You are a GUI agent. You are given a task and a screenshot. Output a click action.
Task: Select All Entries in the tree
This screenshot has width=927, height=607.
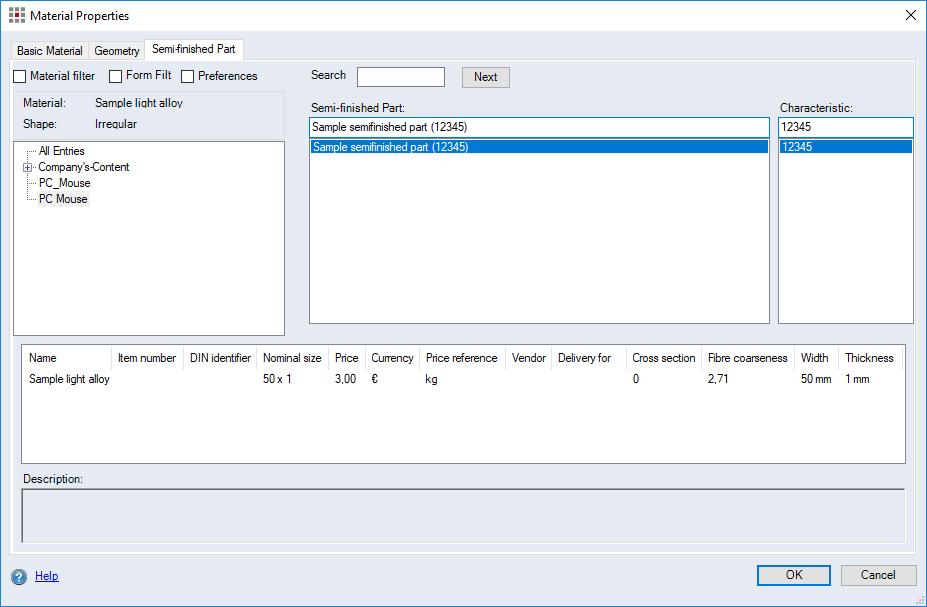tap(60, 151)
